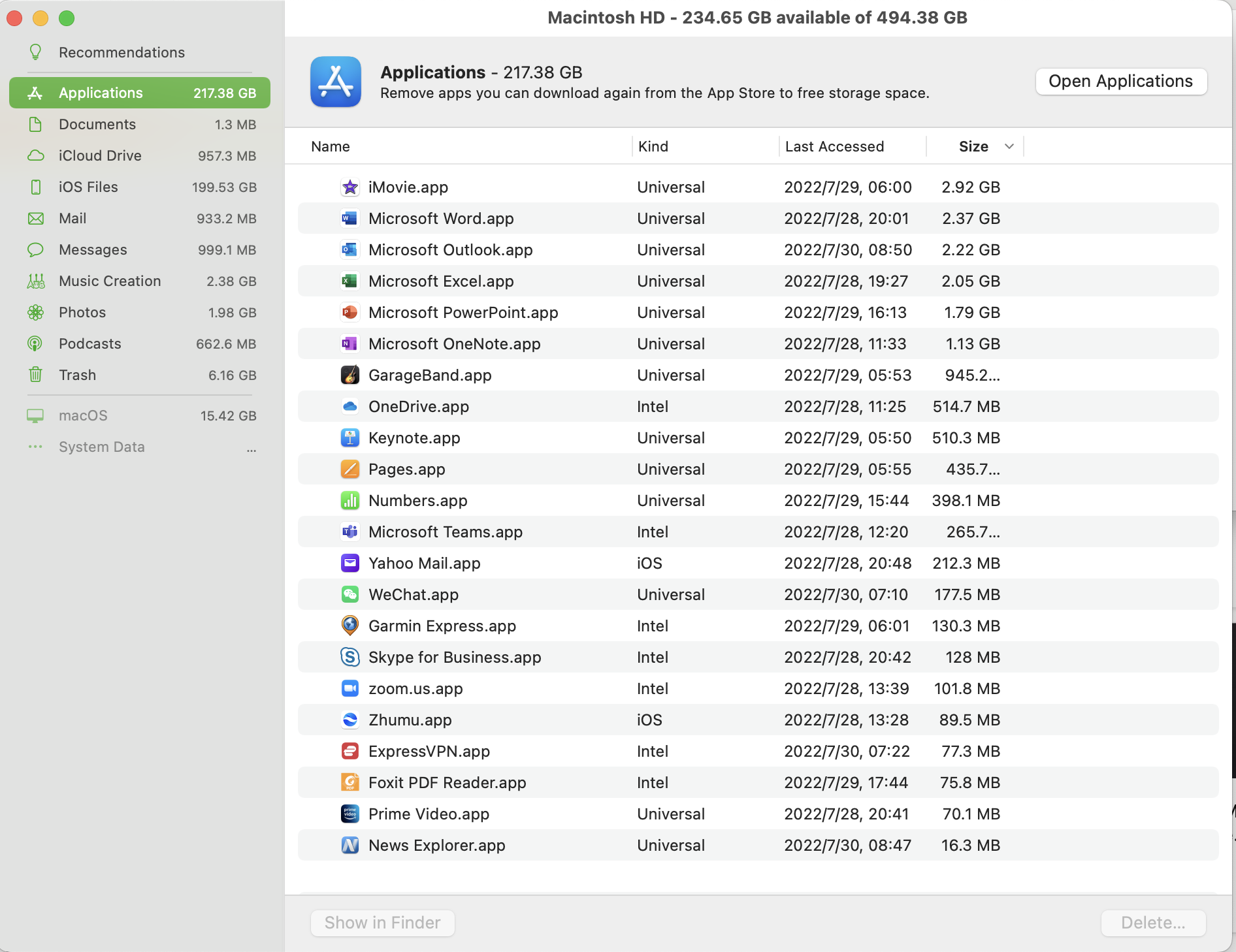Click the 2022/7/28, 20:42 access date
The image size is (1236, 952).
click(x=847, y=658)
